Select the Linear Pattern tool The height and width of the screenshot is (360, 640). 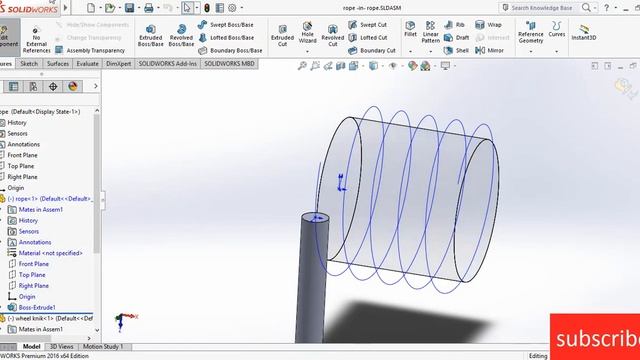coord(431,32)
